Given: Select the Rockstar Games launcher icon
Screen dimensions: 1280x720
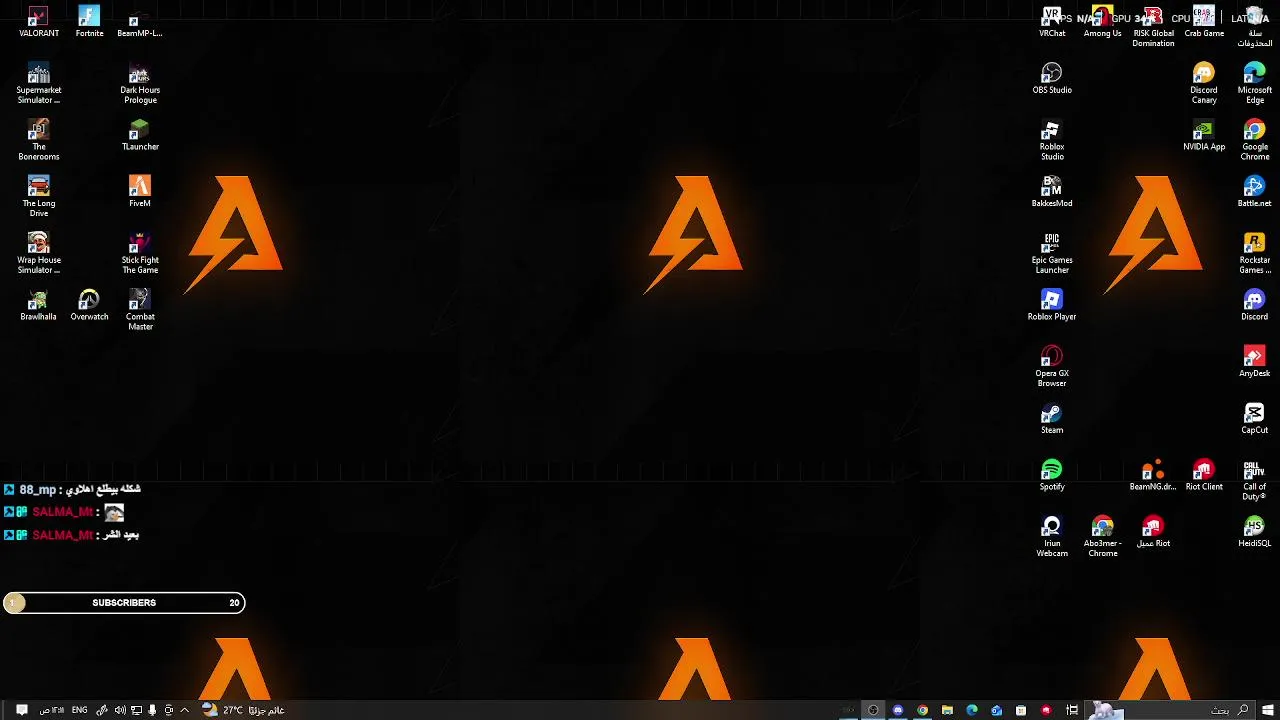Looking at the screenshot, I should pyautogui.click(x=1255, y=254).
